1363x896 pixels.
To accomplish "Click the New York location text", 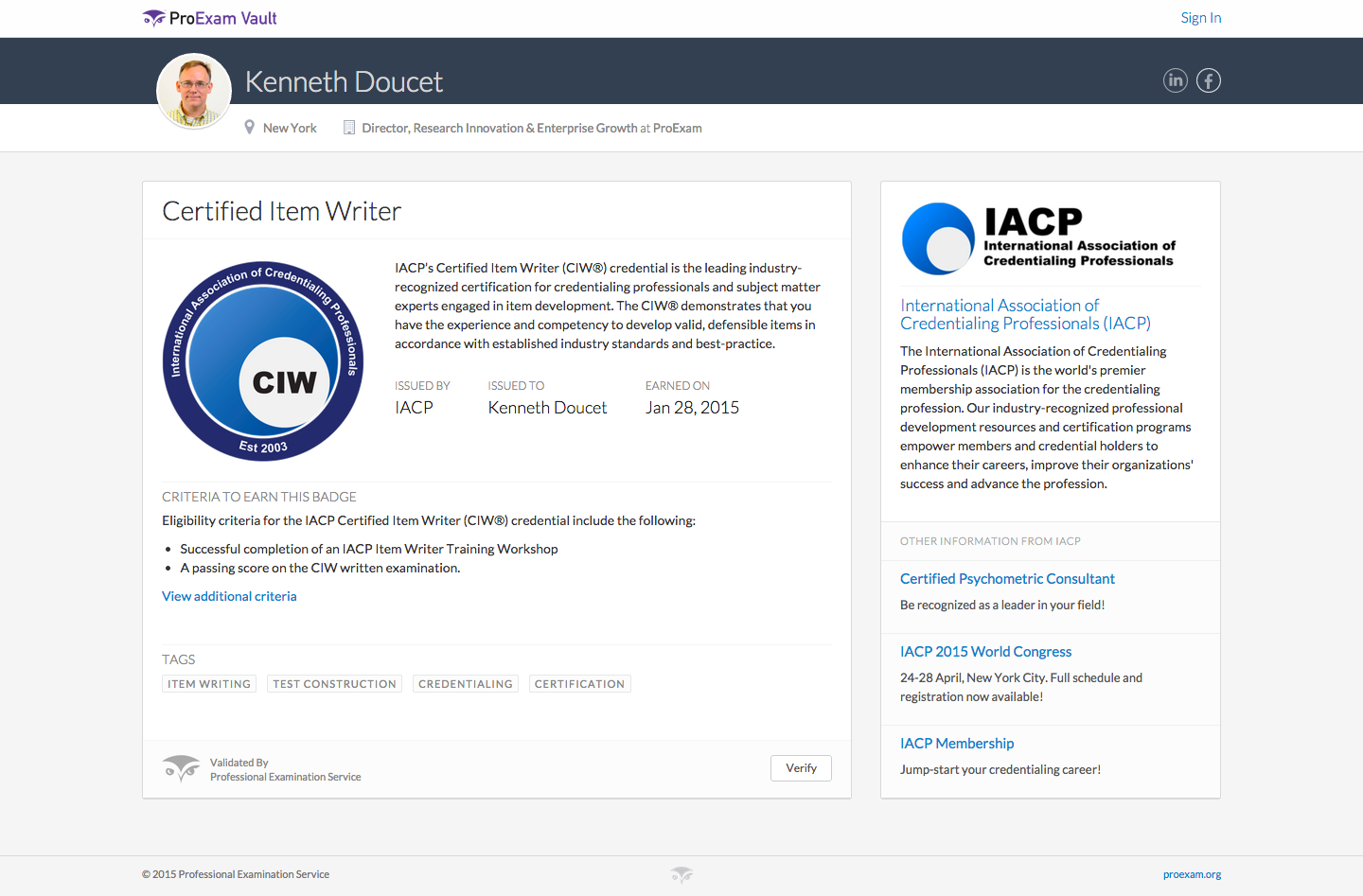I will 290,128.
